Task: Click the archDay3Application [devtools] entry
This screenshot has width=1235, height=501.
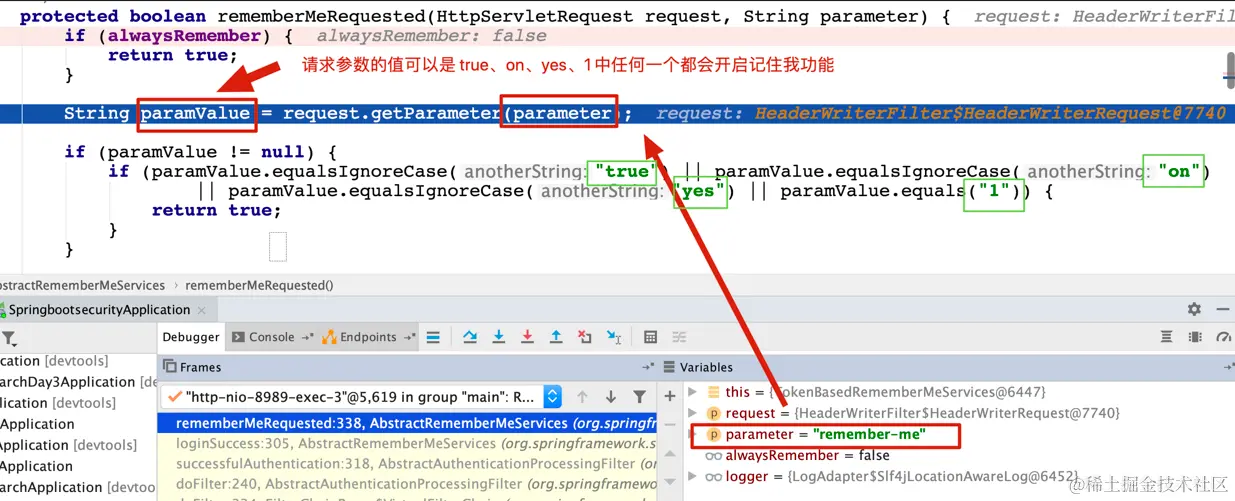Action: click(x=79, y=382)
